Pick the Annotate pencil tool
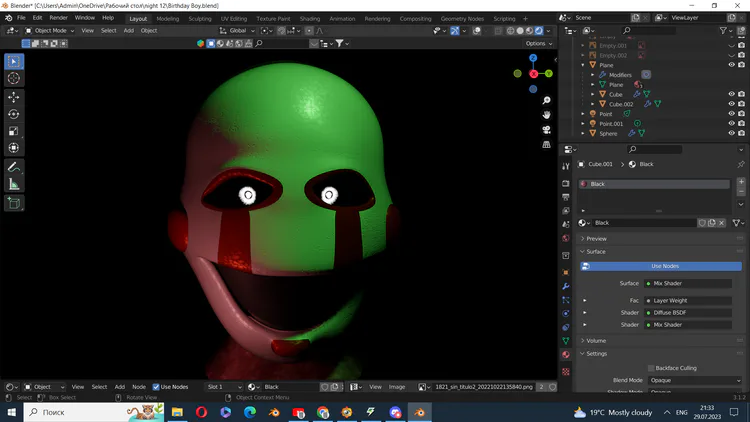The height and width of the screenshot is (422, 750). (14, 167)
